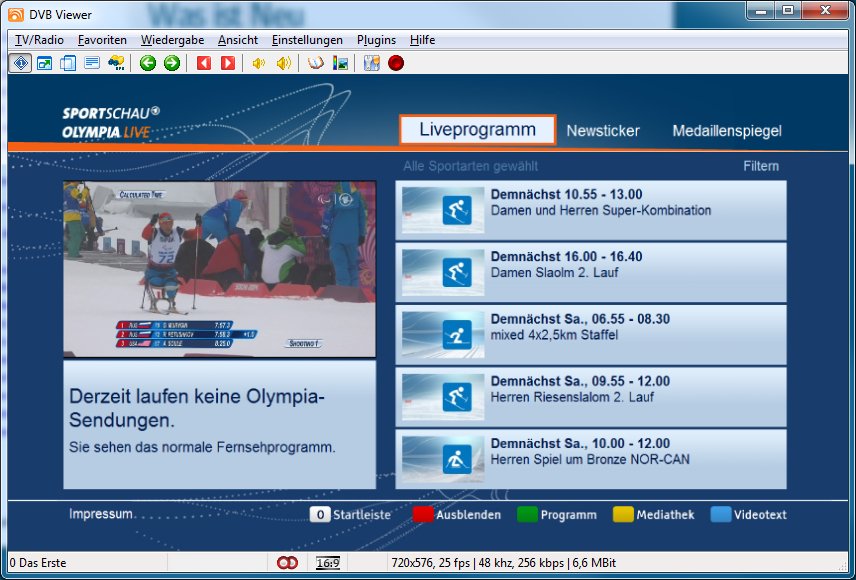Open the Plugins menu
The width and height of the screenshot is (856, 580).
click(376, 40)
